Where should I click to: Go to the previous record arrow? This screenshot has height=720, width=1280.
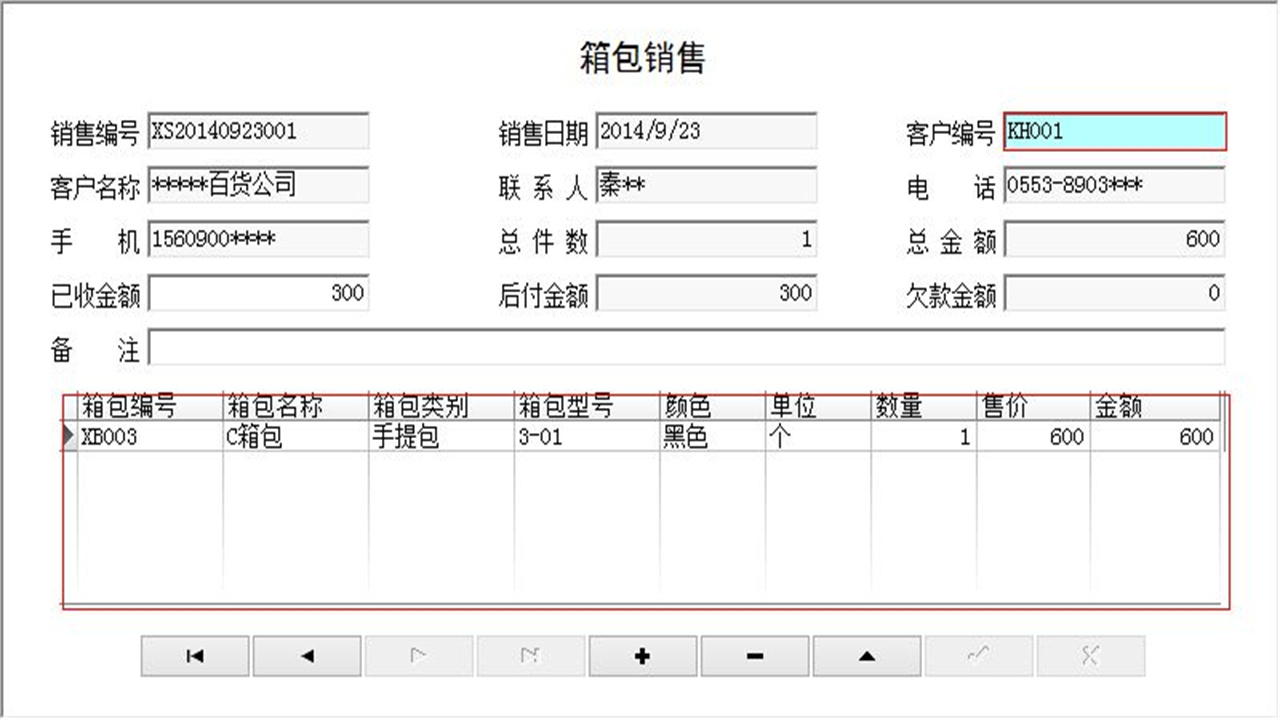pos(306,656)
